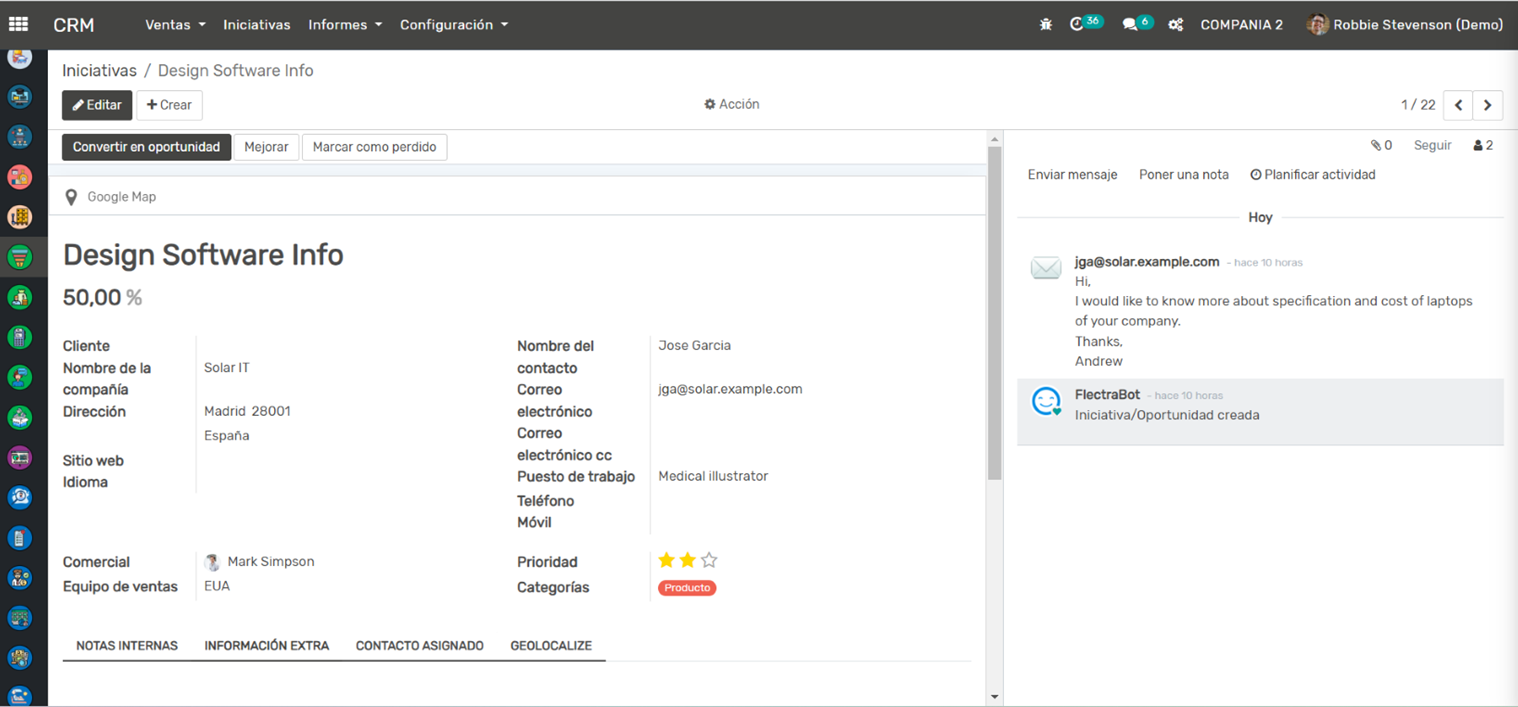This screenshot has width=1518, height=707.
Task: Open conversations chat icon with 6 badge
Action: coord(1130,25)
